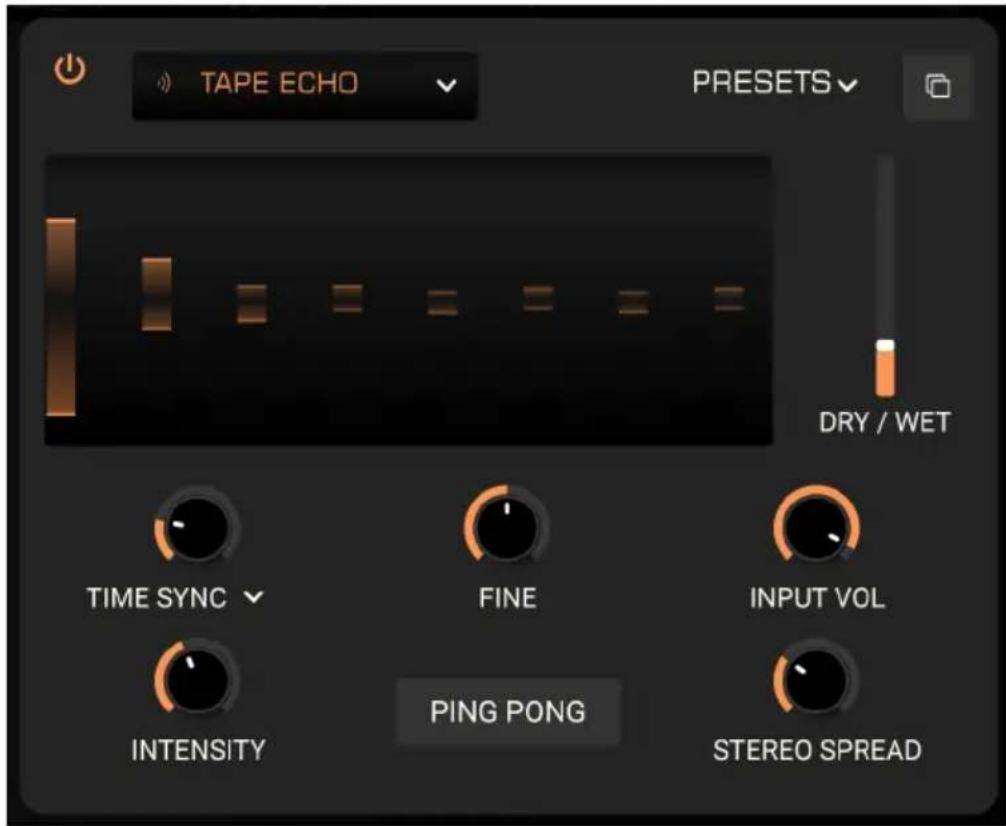Viewport: 1006px width, 826px height.
Task: Click the INPUT VOL knob
Action: 816,526
